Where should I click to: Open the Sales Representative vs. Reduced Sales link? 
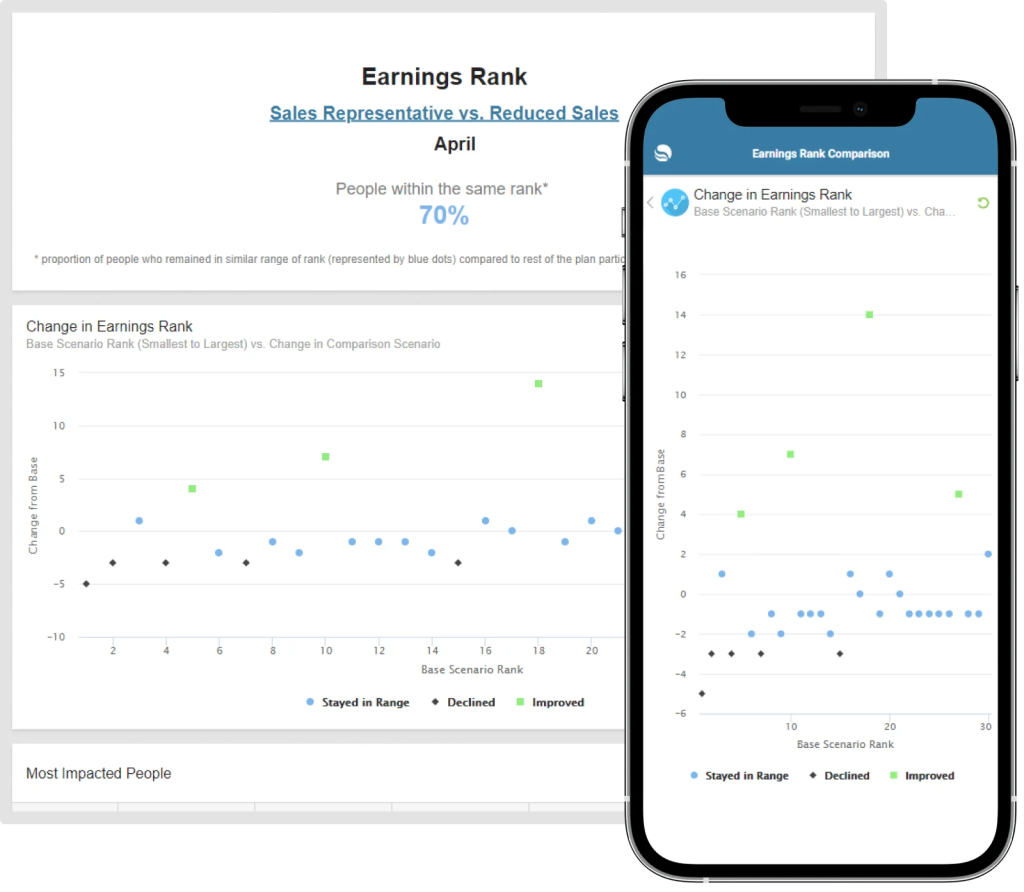tap(444, 113)
